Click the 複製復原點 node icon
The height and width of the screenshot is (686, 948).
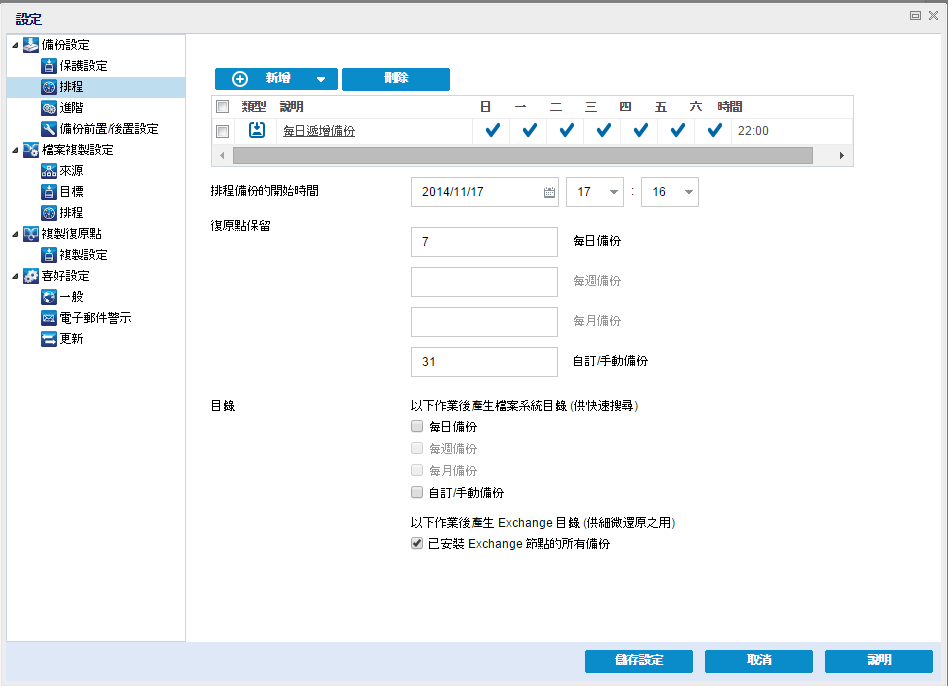30,234
